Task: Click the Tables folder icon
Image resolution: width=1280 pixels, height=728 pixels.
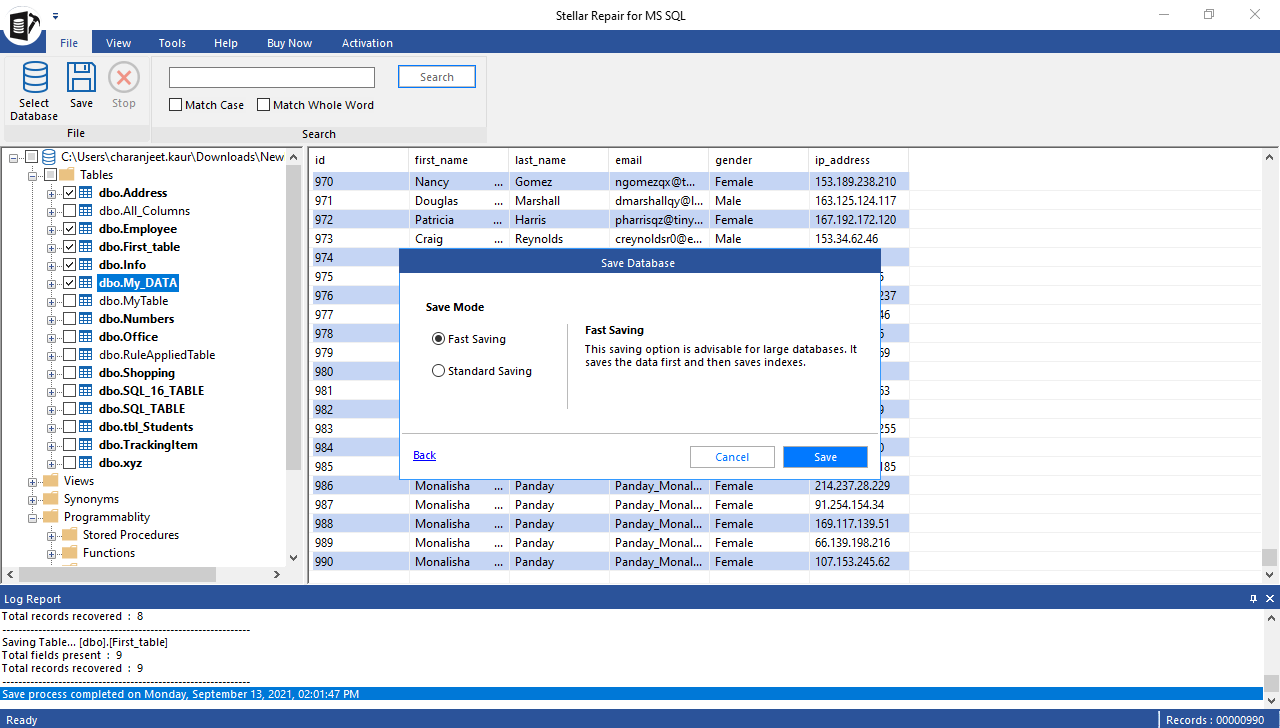Action: (67, 175)
